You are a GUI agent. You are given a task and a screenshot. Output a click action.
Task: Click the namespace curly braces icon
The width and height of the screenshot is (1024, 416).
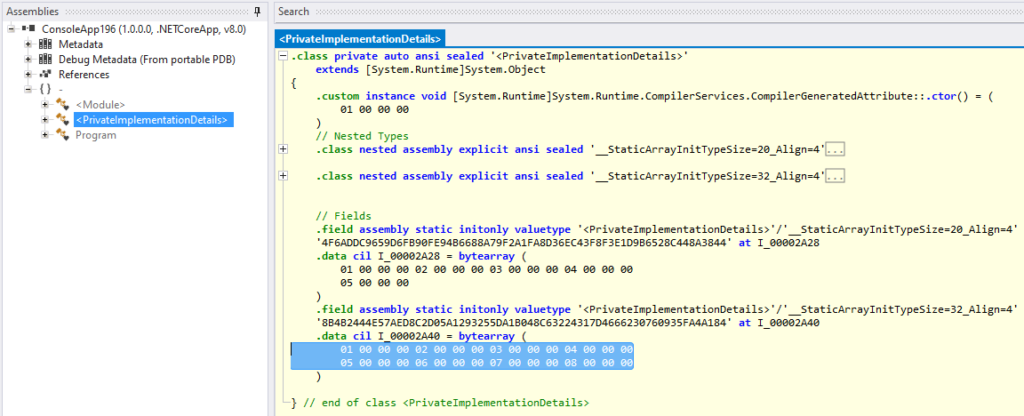pos(45,90)
